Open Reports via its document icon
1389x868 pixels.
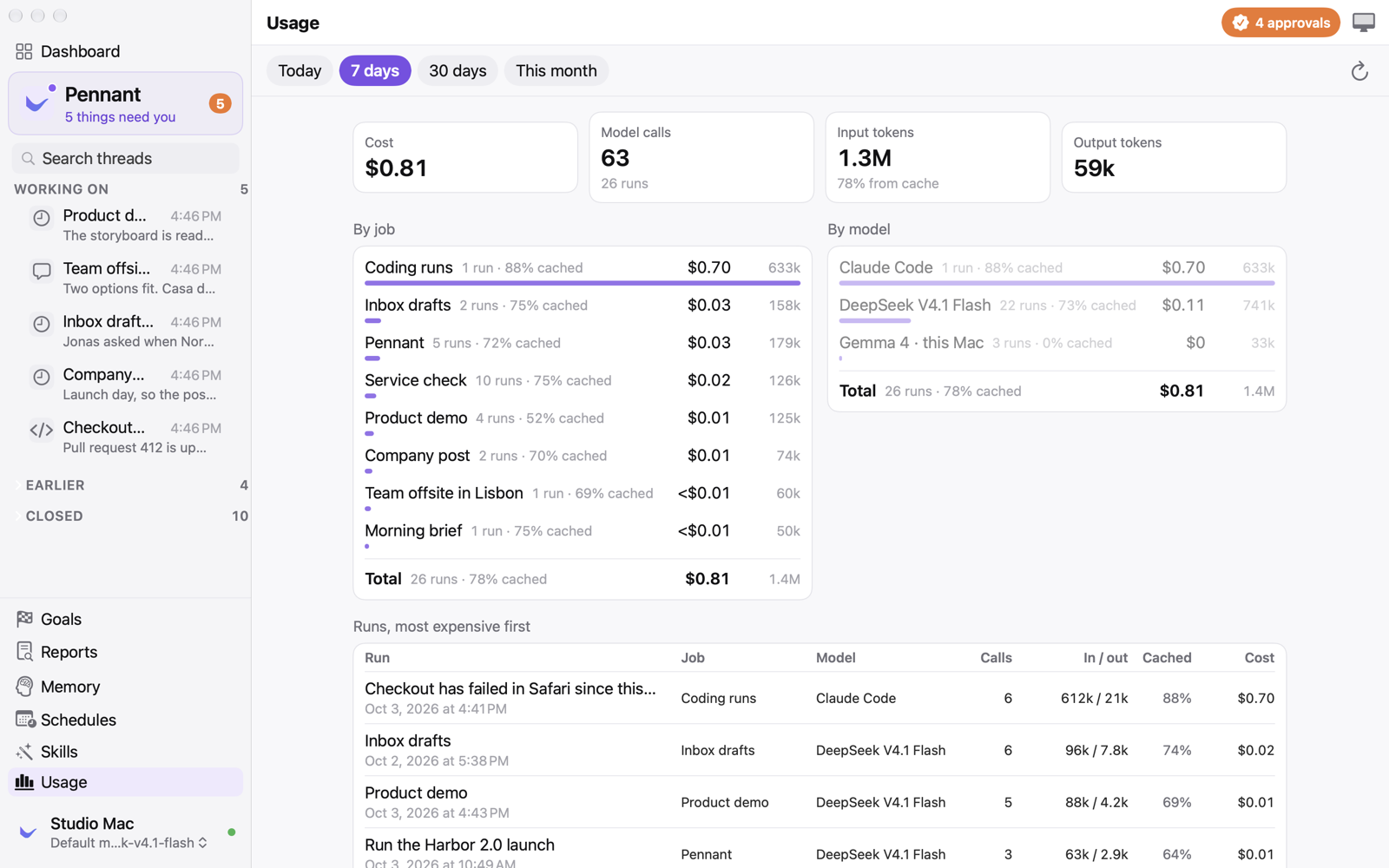[24, 652]
